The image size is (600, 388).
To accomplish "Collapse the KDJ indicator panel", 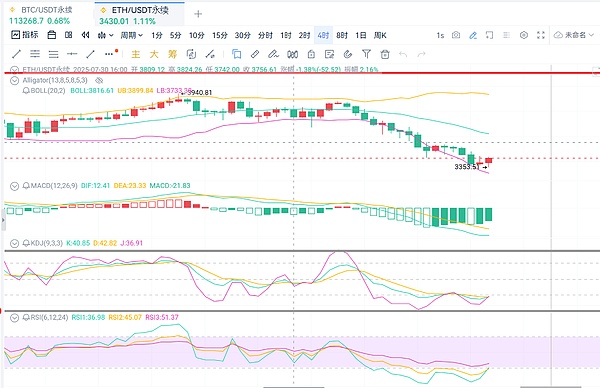I will click(14, 243).
